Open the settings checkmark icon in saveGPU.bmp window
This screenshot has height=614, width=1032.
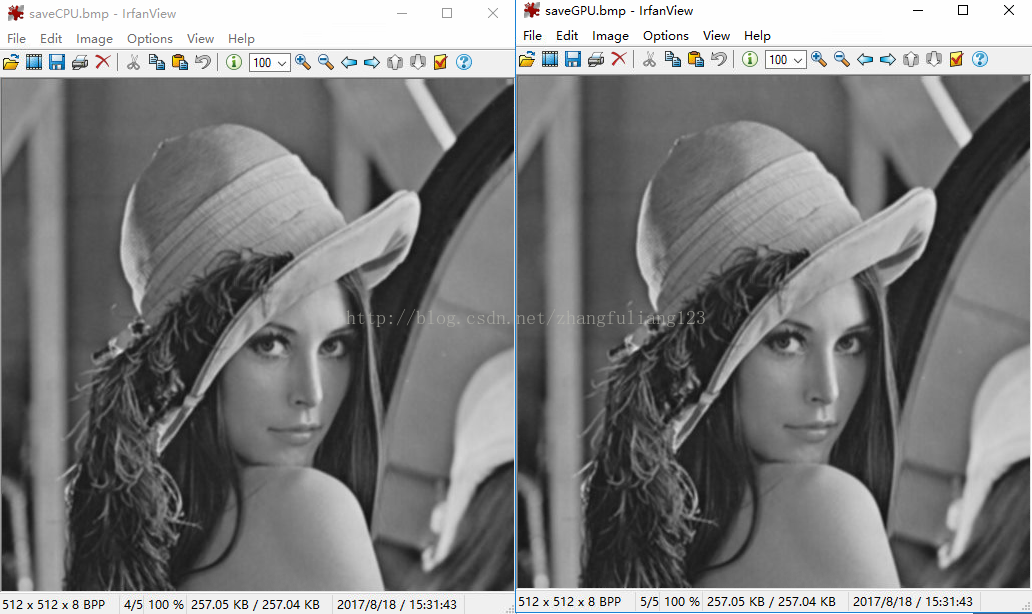pyautogui.click(x=956, y=59)
